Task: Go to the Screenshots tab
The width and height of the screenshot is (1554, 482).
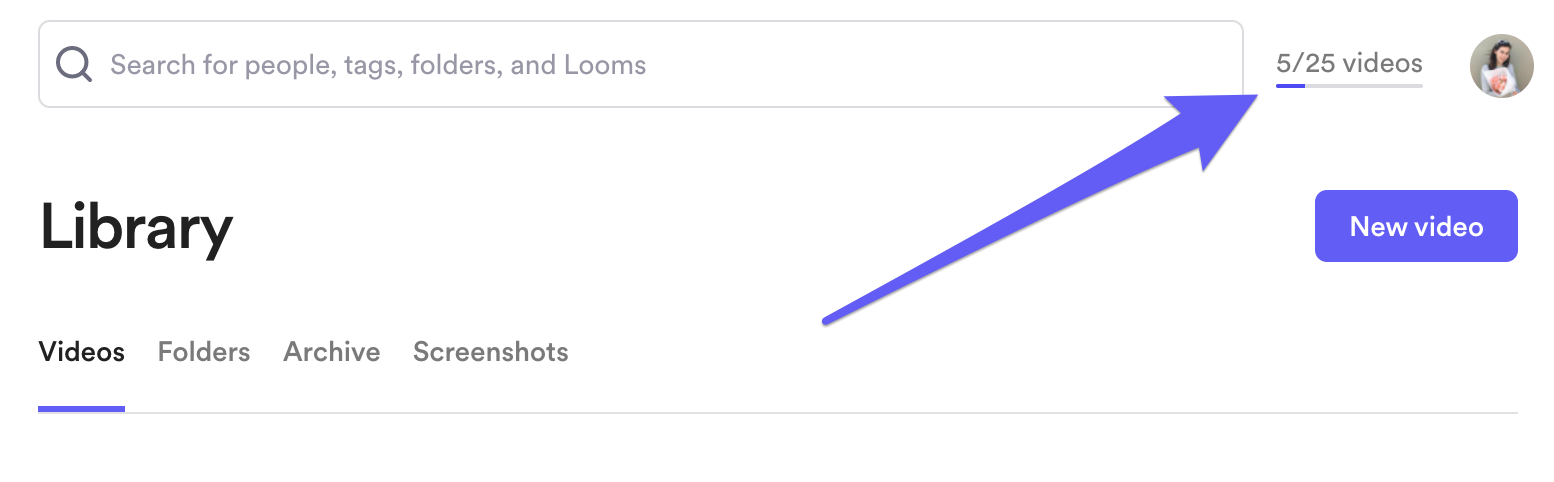Action: (490, 352)
